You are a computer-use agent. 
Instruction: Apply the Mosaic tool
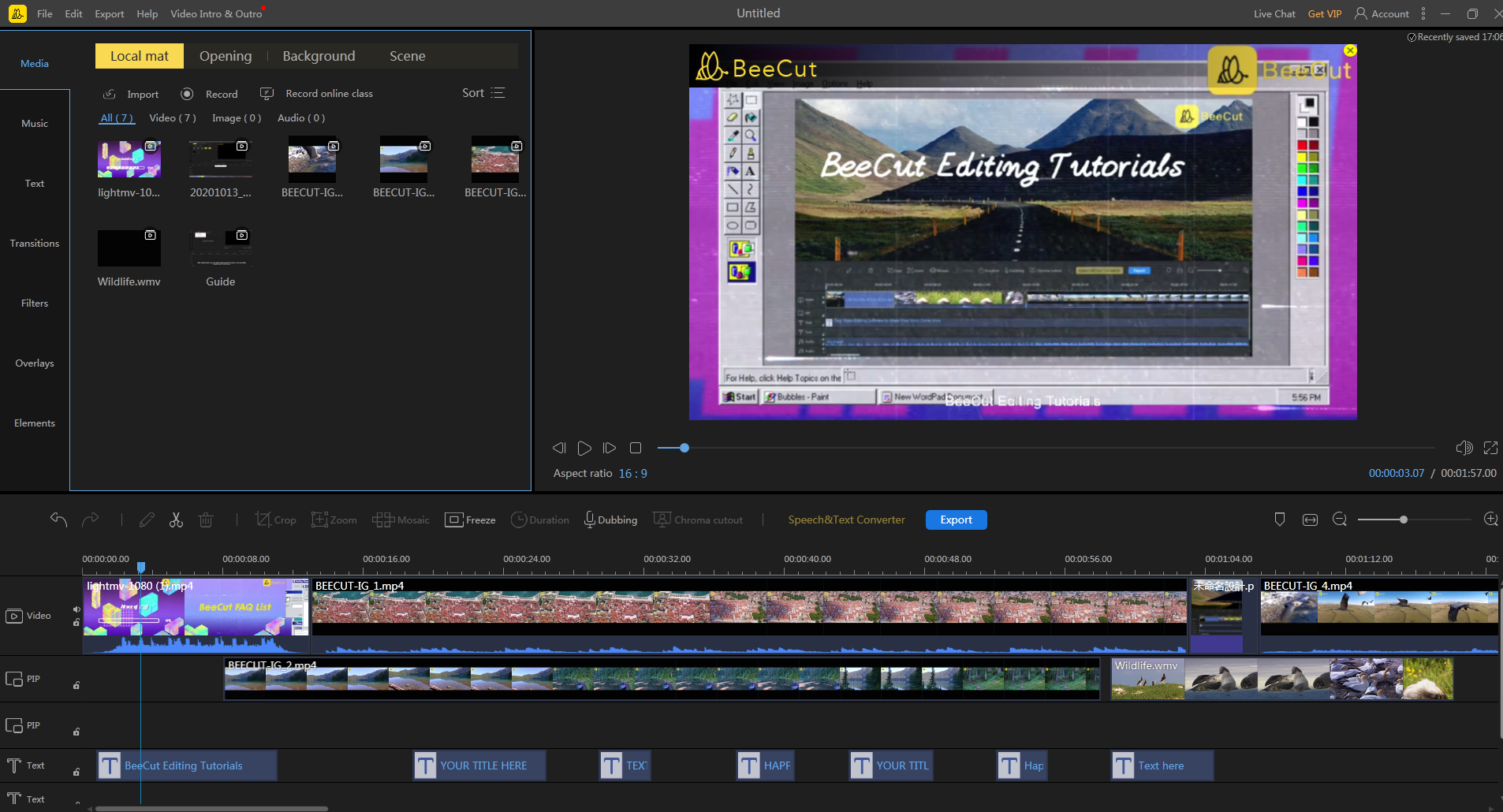pos(401,520)
